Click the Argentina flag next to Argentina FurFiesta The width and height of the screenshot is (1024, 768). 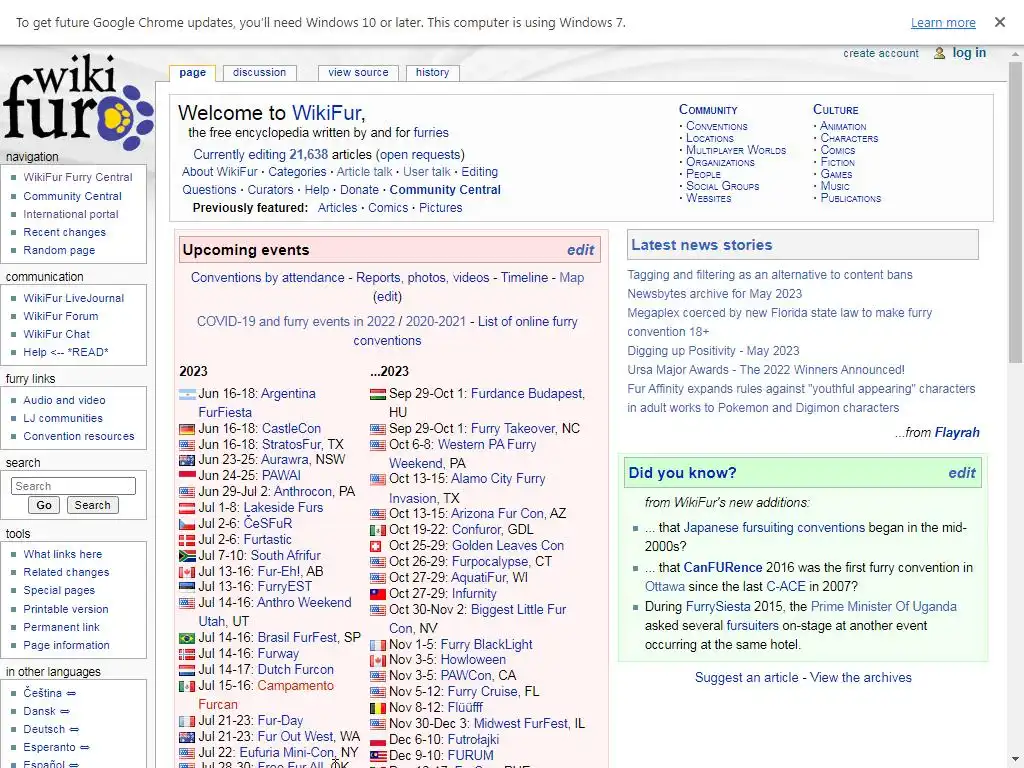click(x=187, y=394)
